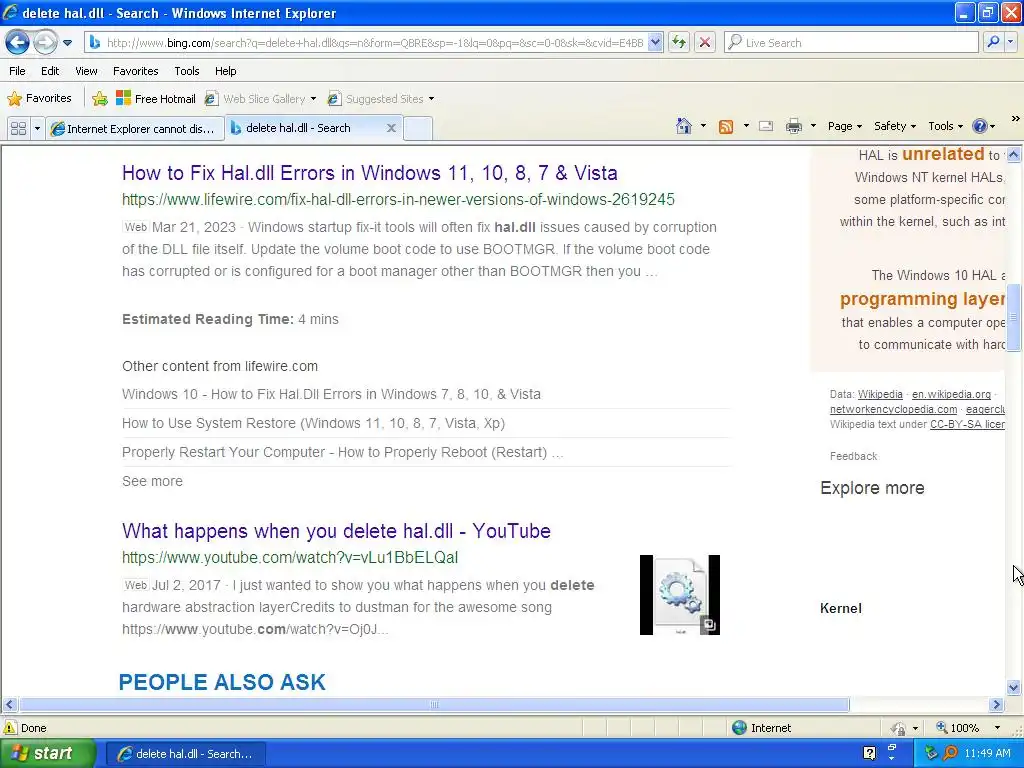
Task: Stop loading with the red X button
Action: point(705,43)
